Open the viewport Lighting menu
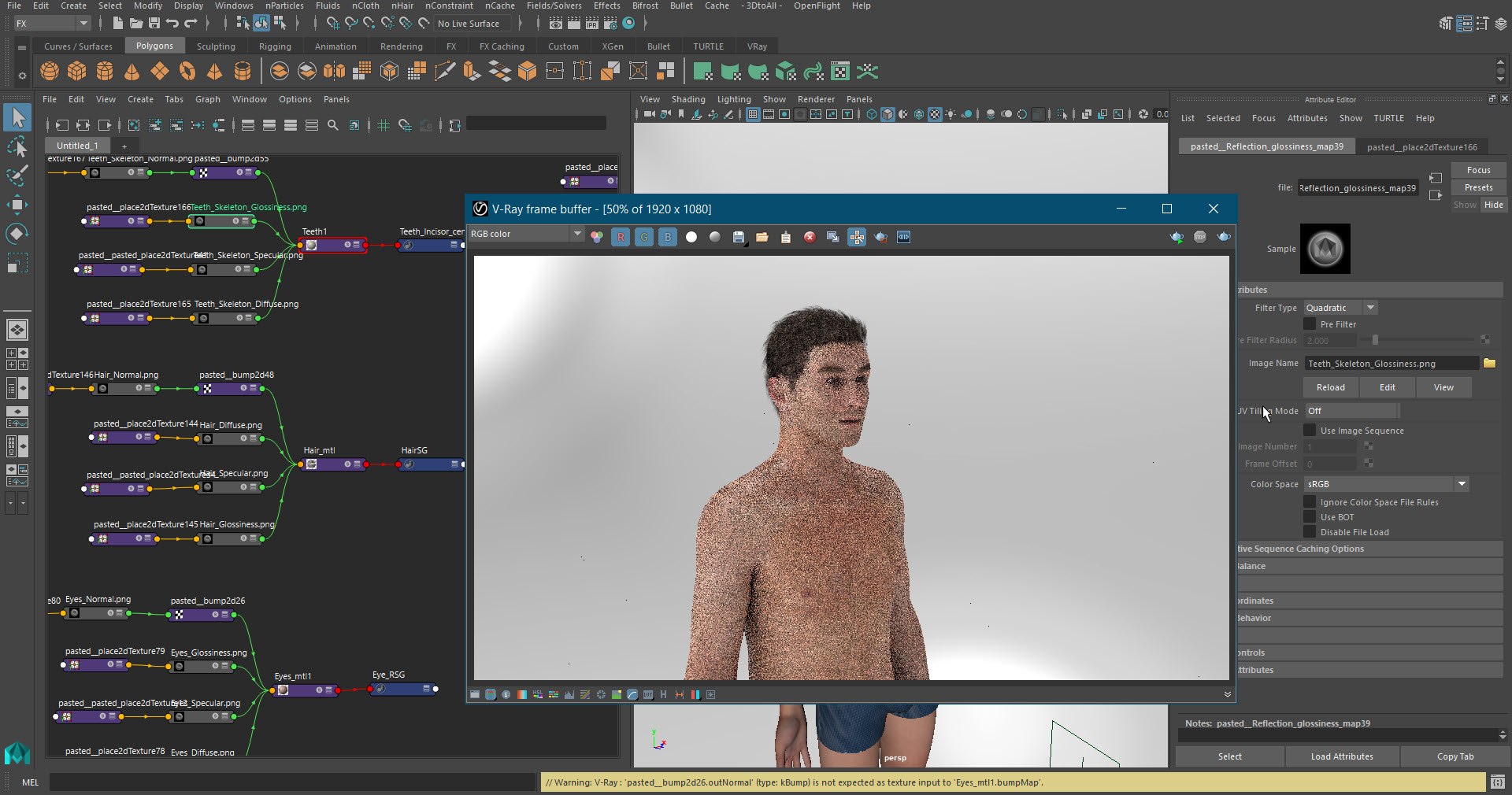 pos(734,99)
